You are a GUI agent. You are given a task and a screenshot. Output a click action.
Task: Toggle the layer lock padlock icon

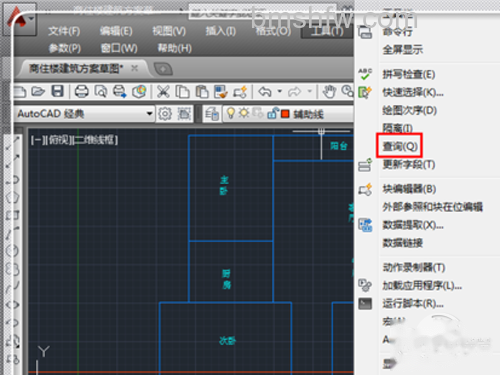[272, 113]
